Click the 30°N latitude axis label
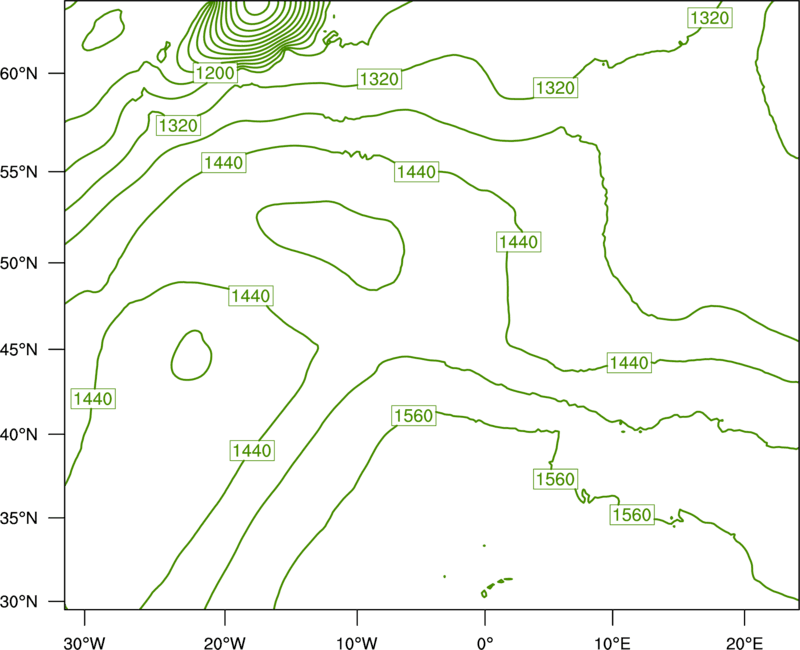The width and height of the screenshot is (800, 650). pyautogui.click(x=19, y=602)
